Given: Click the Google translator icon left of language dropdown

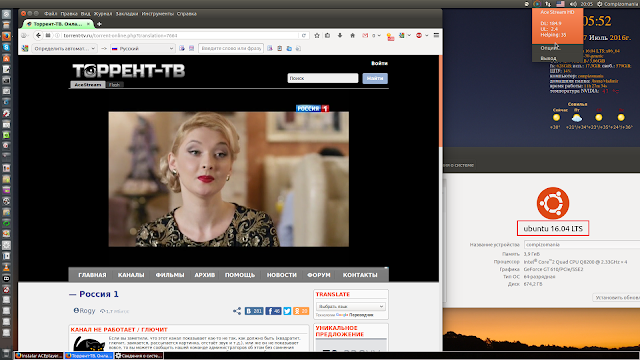Looking at the screenshot, I should (x=25, y=48).
